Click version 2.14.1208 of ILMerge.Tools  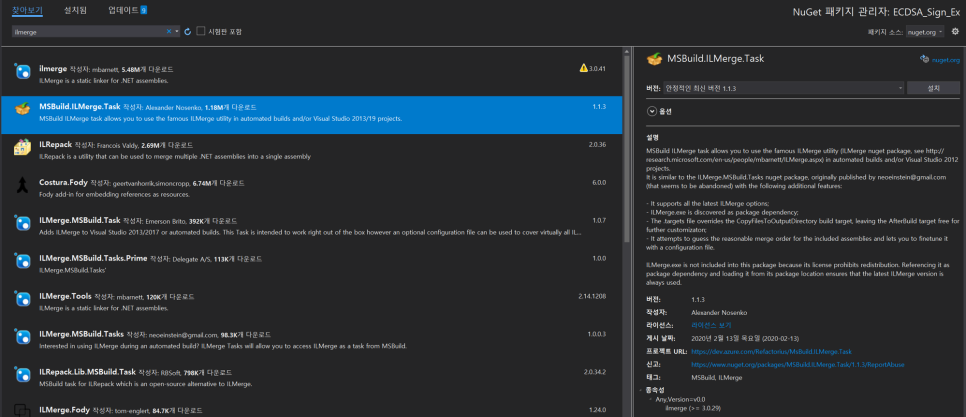point(593,297)
